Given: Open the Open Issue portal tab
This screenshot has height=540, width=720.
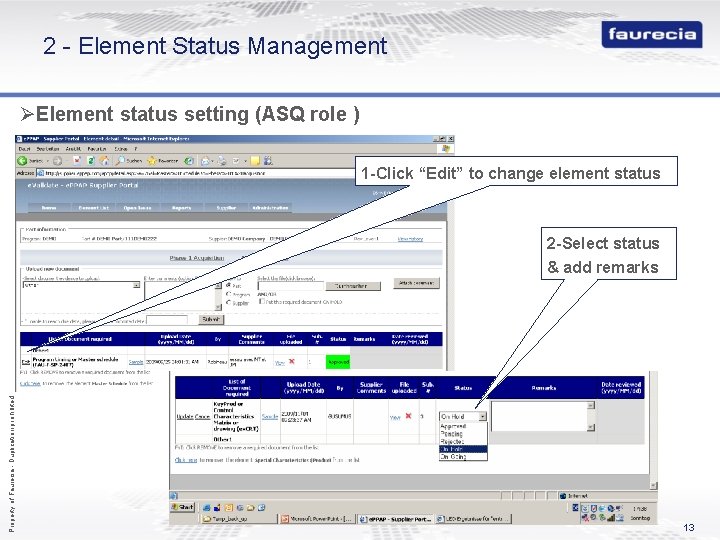Looking at the screenshot, I should pos(137,208).
